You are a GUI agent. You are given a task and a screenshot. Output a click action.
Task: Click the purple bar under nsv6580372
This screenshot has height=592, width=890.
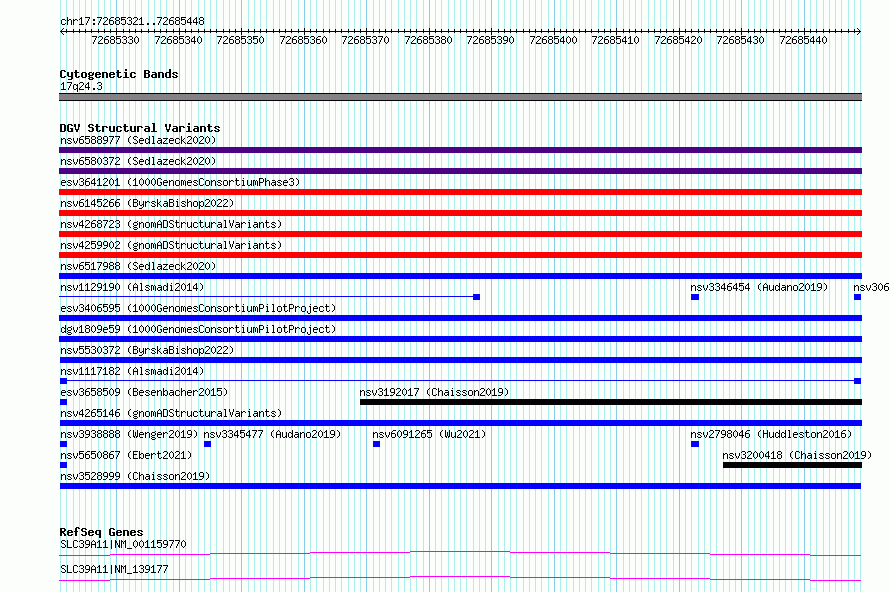pyautogui.click(x=460, y=171)
